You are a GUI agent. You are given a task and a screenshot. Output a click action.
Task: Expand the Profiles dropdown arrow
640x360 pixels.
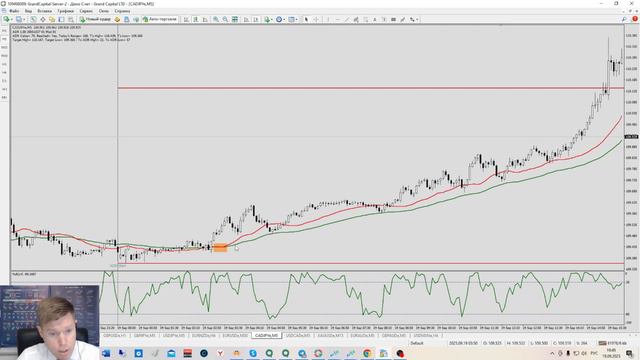[24, 19]
